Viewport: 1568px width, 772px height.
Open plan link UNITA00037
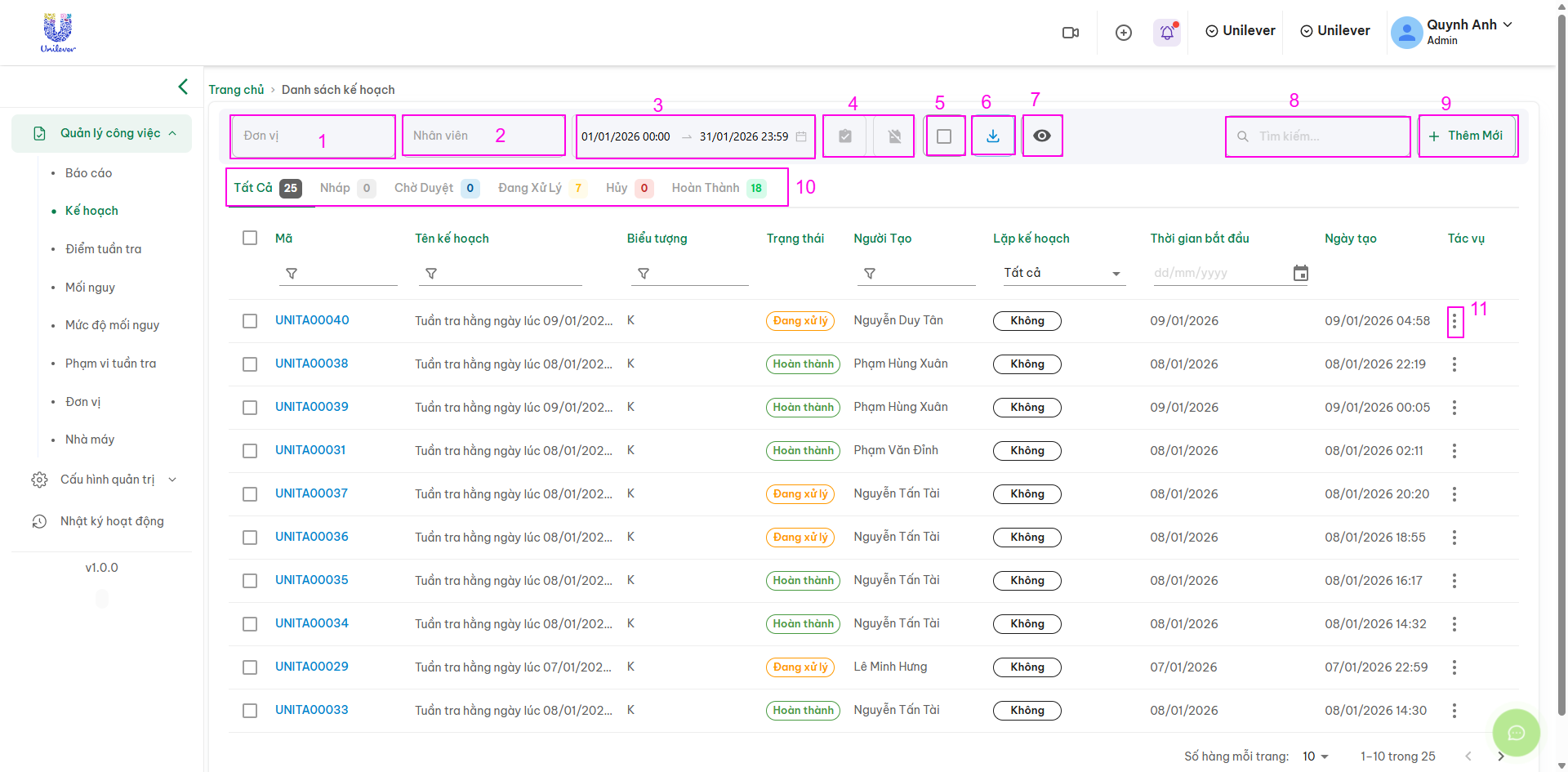(311, 493)
